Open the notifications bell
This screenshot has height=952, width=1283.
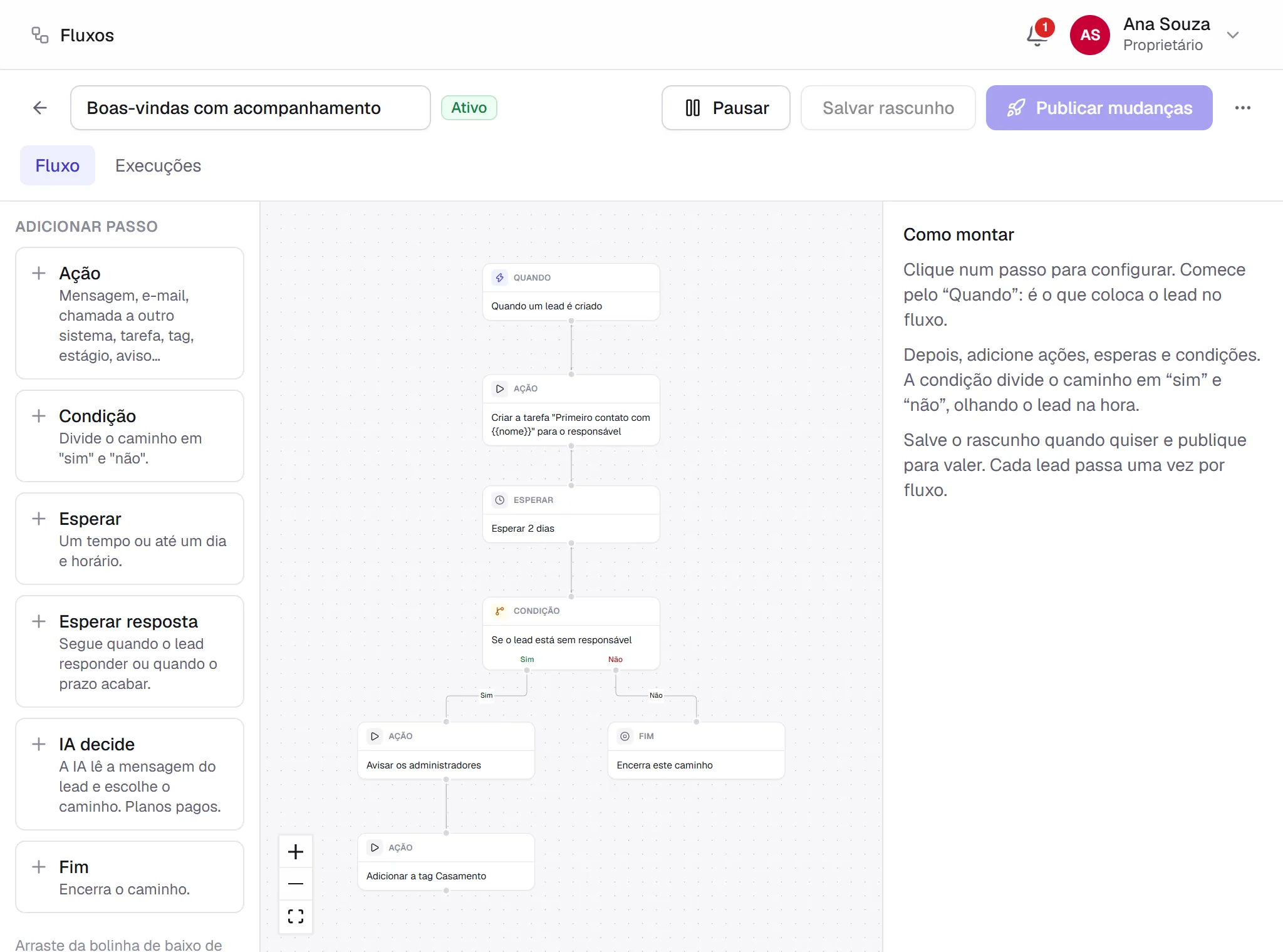pyautogui.click(x=1038, y=35)
